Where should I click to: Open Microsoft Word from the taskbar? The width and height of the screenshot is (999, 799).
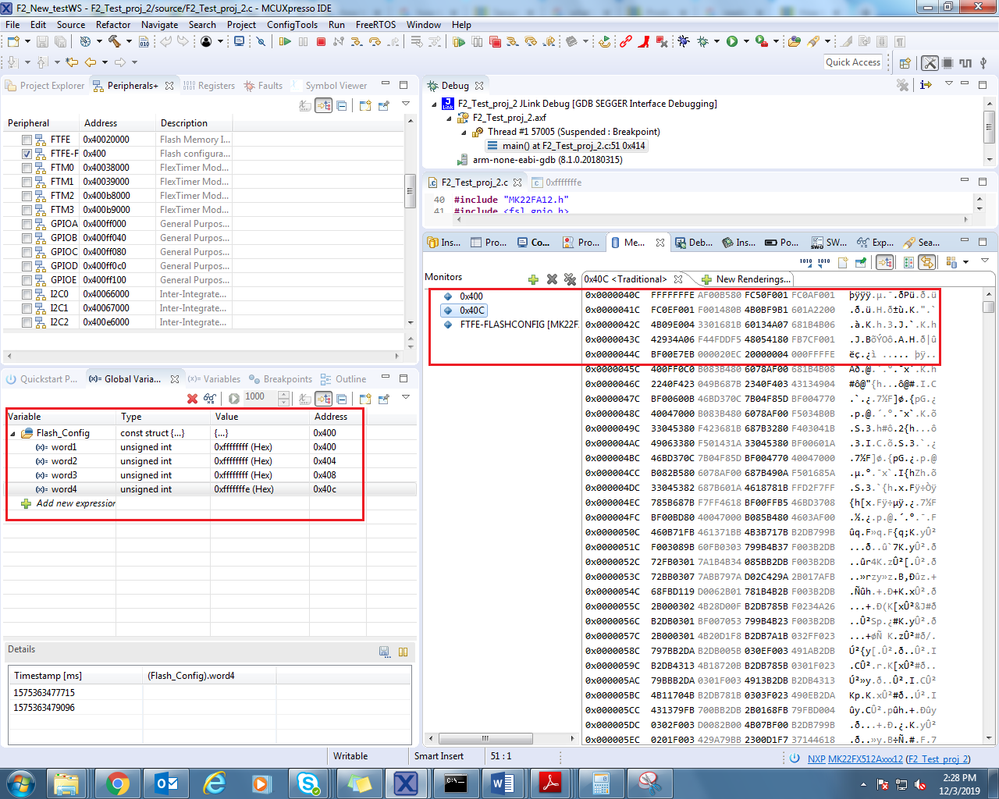pos(503,783)
